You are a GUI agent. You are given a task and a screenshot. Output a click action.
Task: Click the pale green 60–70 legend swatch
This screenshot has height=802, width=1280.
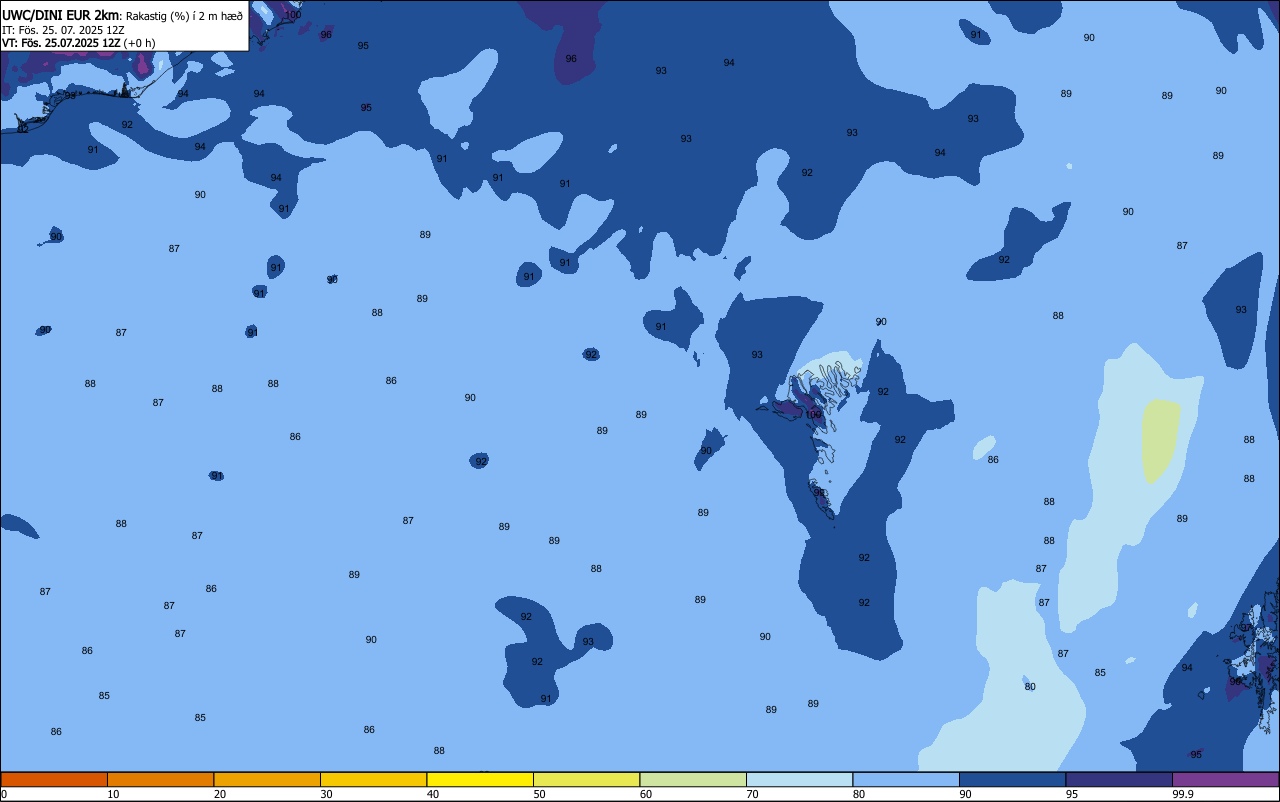(x=693, y=779)
